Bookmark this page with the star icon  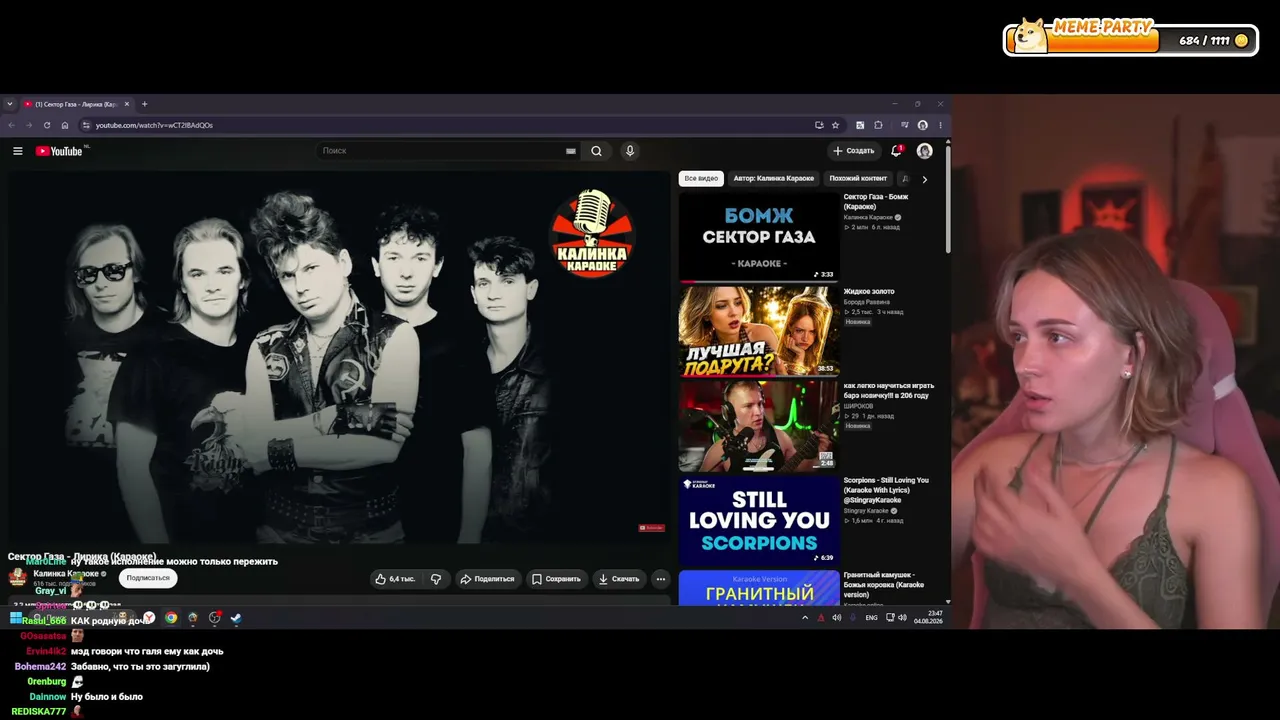[x=835, y=125]
